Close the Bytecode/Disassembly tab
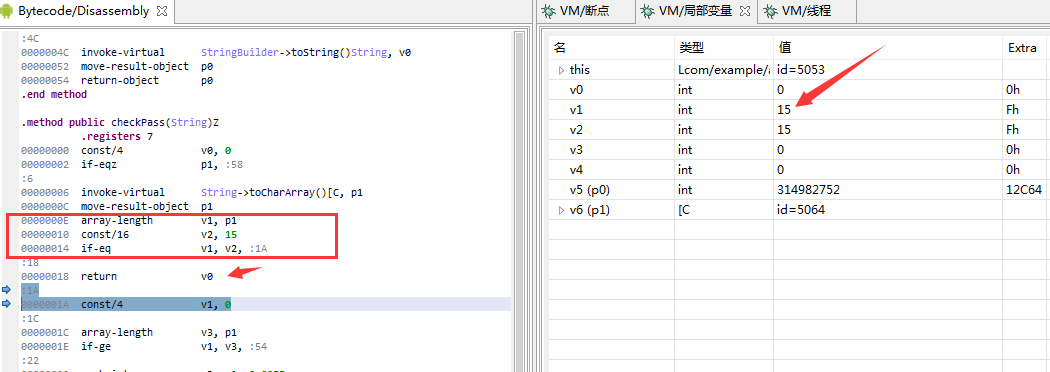The image size is (1050, 372). (161, 11)
